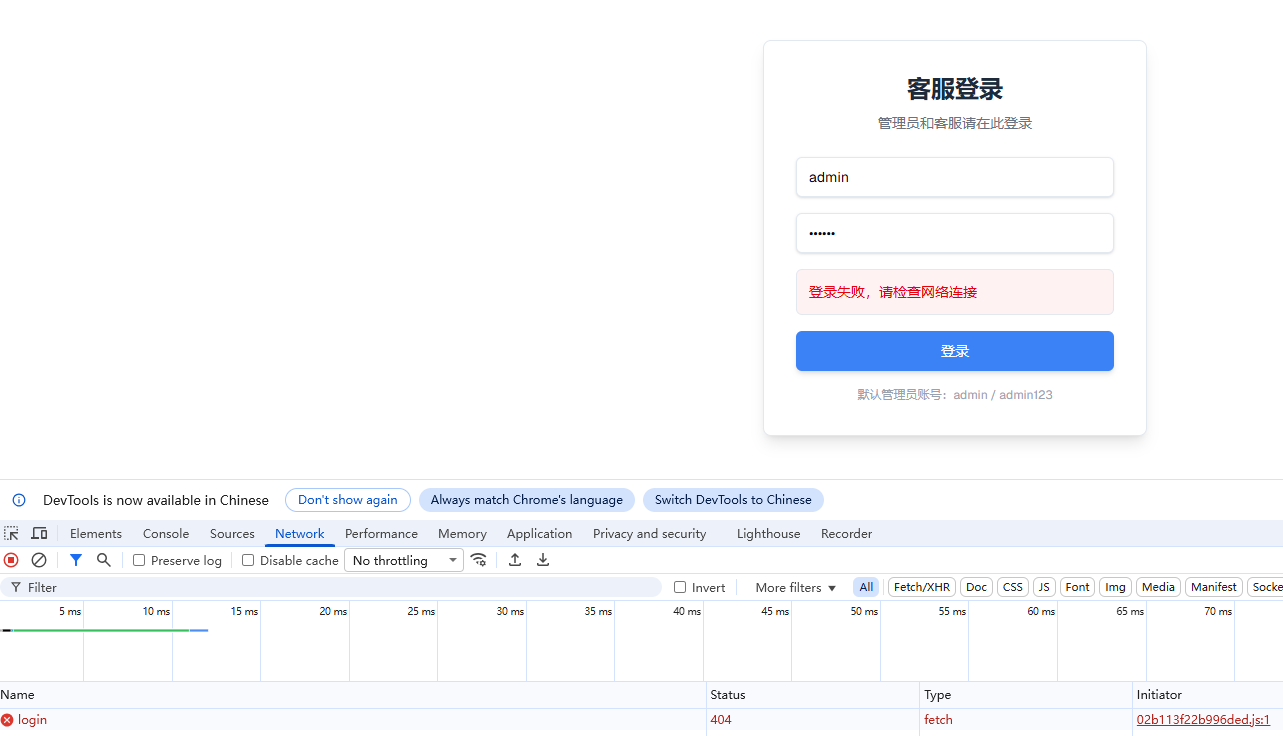The height and width of the screenshot is (736, 1283).
Task: Open Privacy and security tab
Action: [649, 534]
